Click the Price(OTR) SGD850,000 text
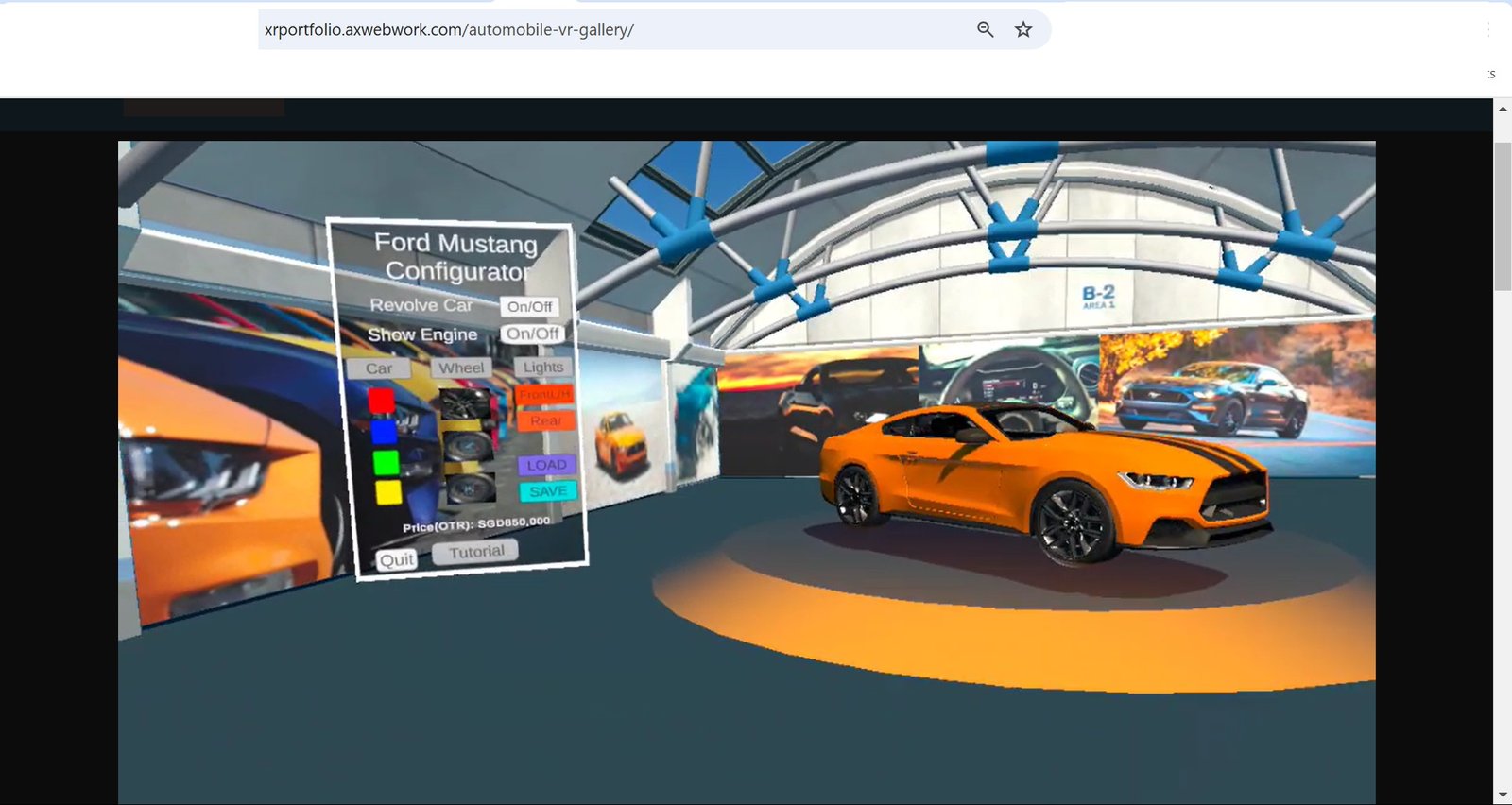 click(x=476, y=524)
